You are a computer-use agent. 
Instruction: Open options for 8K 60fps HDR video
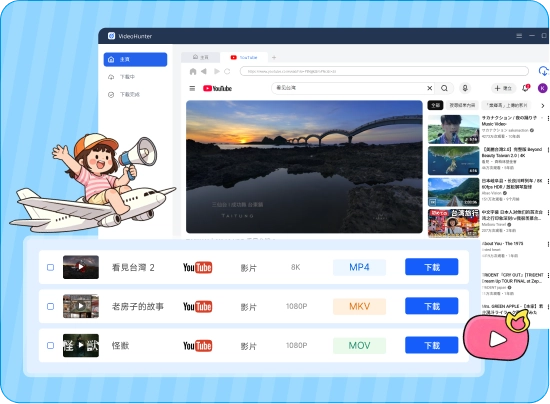coord(548,181)
